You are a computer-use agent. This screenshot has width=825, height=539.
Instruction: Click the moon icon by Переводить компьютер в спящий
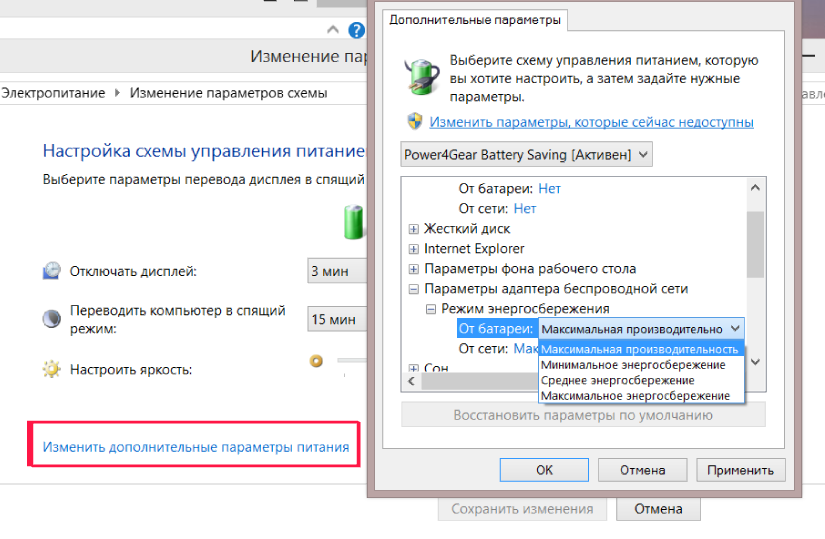click(52, 318)
